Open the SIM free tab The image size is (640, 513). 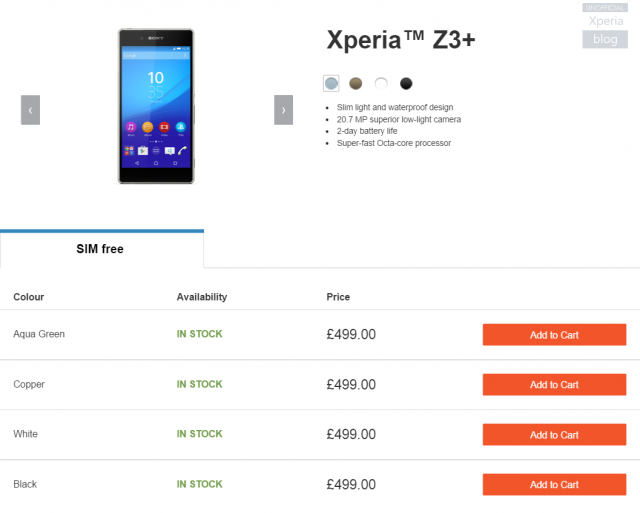(100, 249)
